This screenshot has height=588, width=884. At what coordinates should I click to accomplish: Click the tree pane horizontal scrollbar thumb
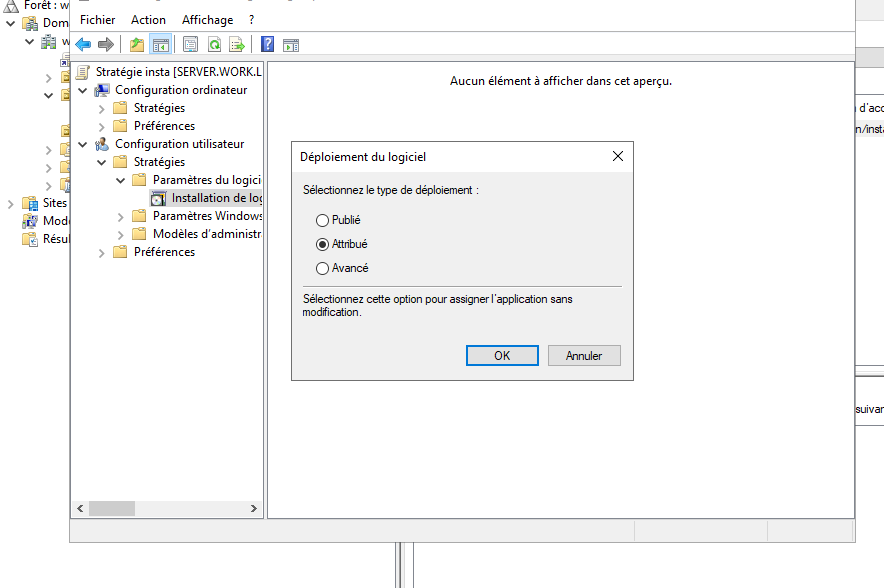coord(112,508)
